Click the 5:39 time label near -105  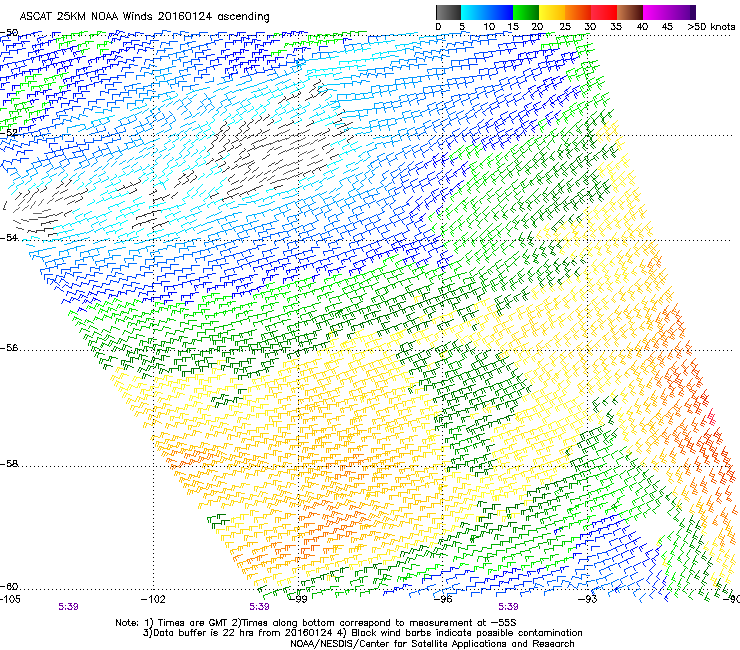[x=68, y=607]
